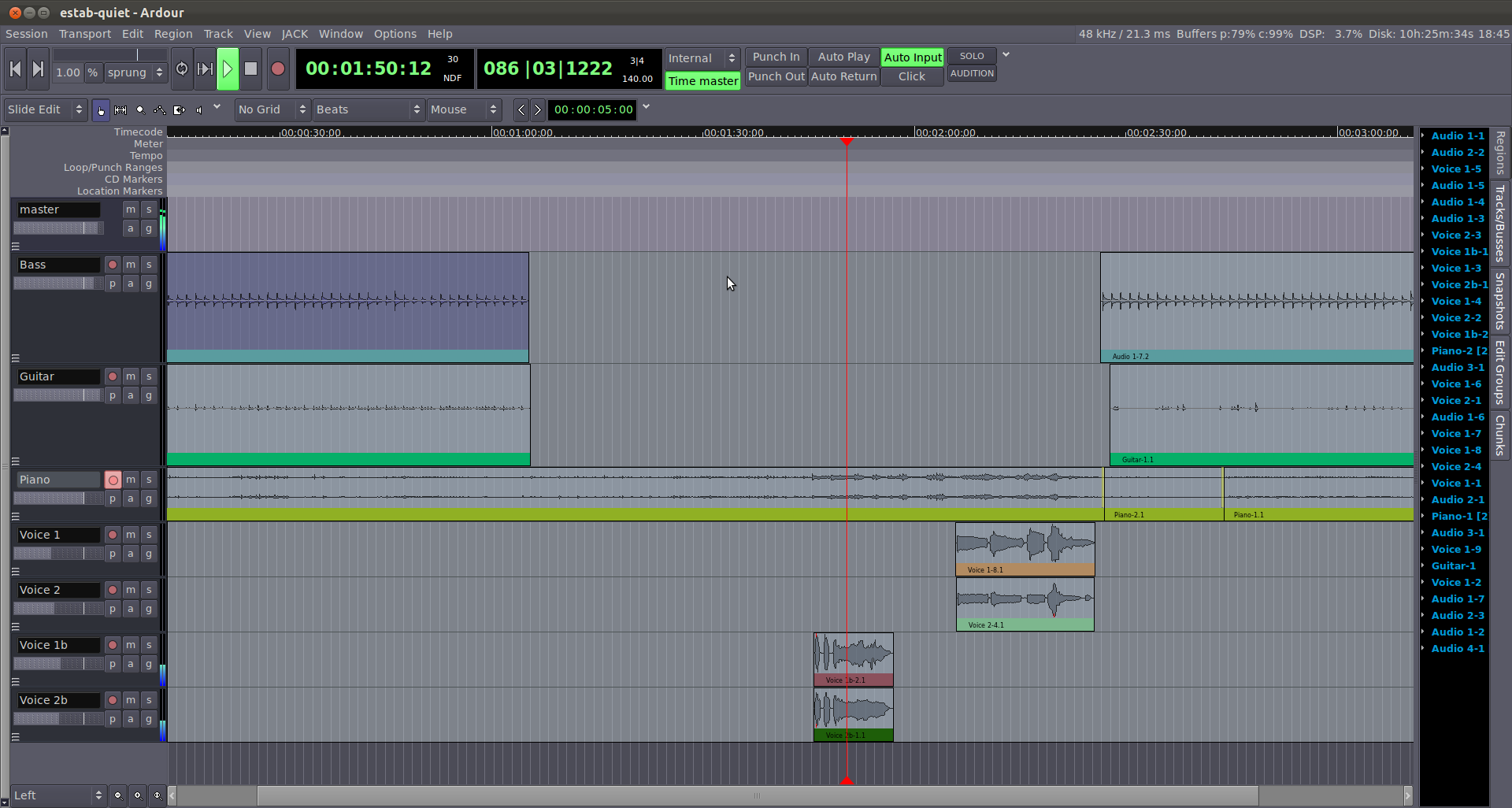The width and height of the screenshot is (1512, 808).
Task: Switch to the Tracks/Busses side tab
Action: 1499,224
